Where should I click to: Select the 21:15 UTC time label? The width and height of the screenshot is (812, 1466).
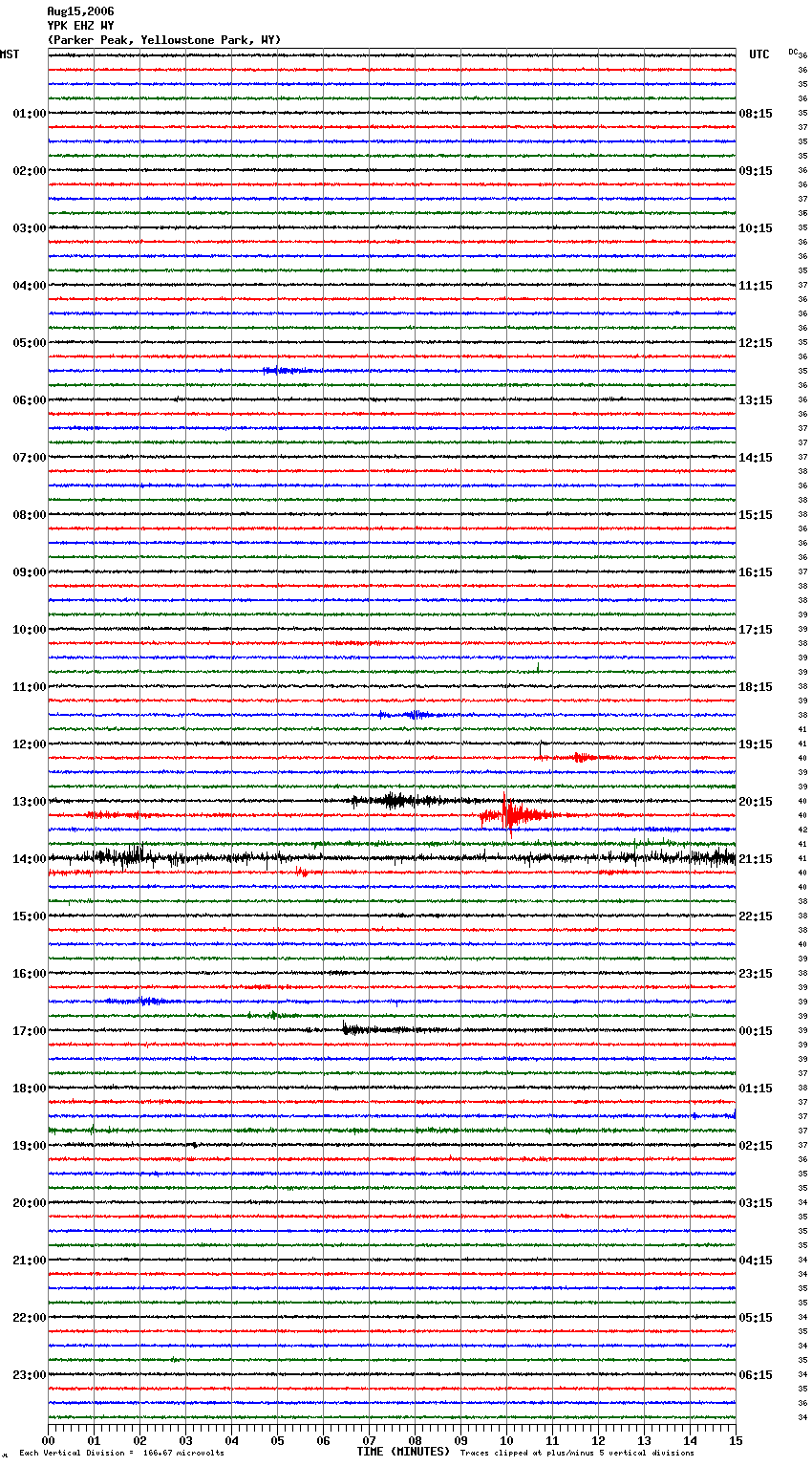(756, 859)
